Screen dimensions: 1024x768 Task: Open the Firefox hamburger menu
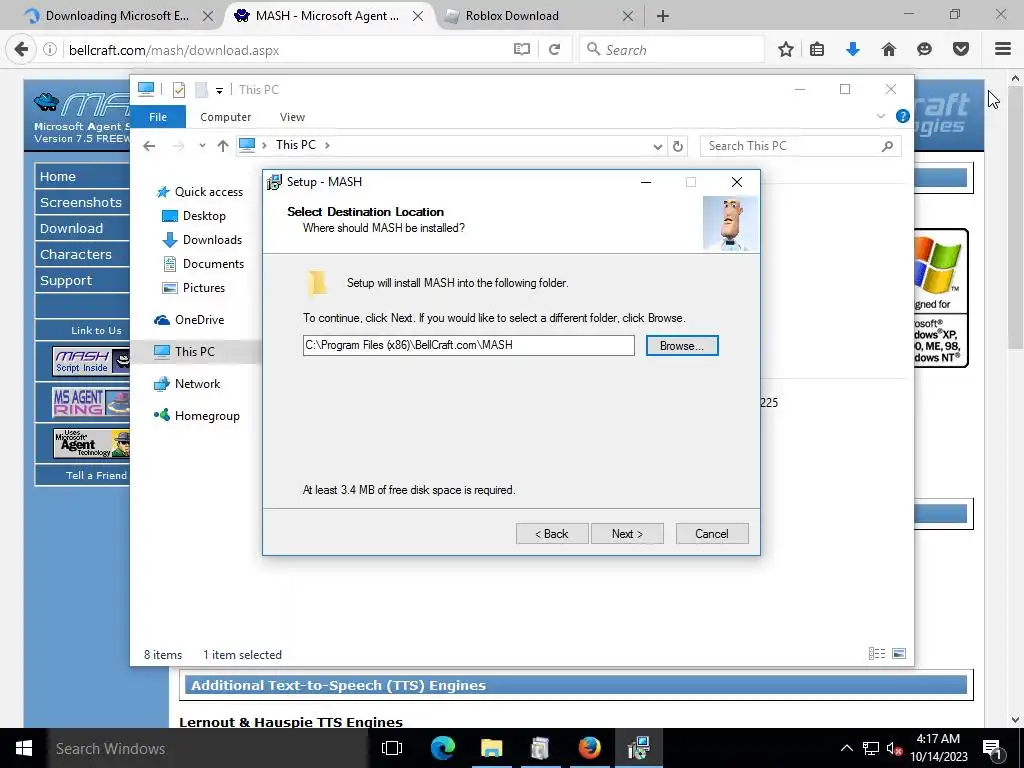1003,50
